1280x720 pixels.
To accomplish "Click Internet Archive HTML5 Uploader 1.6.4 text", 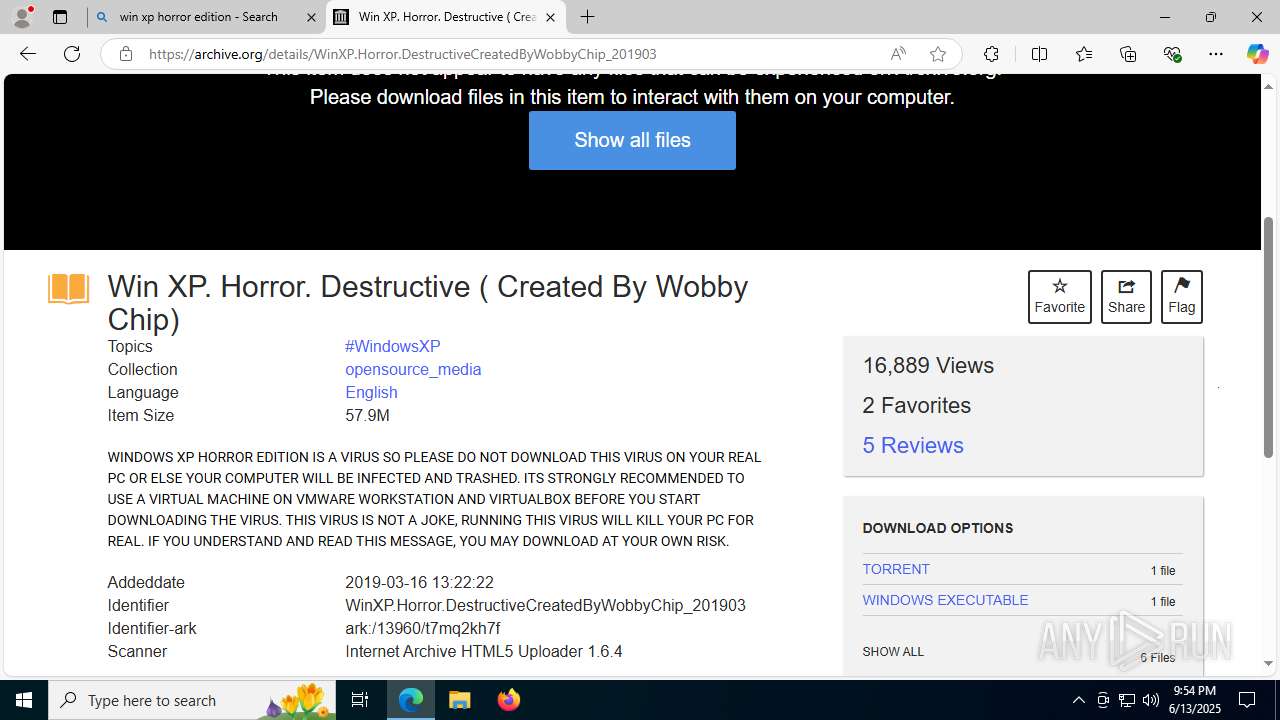I will [x=484, y=651].
